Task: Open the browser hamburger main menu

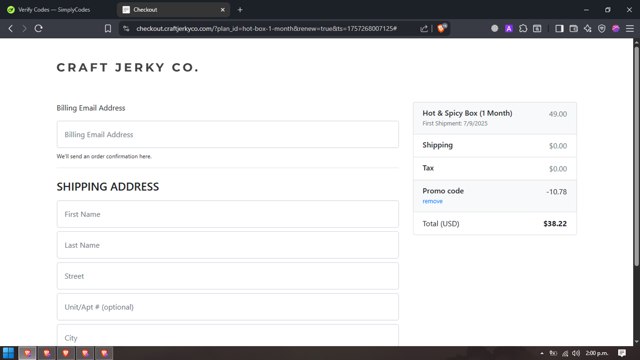Action: [x=630, y=29]
